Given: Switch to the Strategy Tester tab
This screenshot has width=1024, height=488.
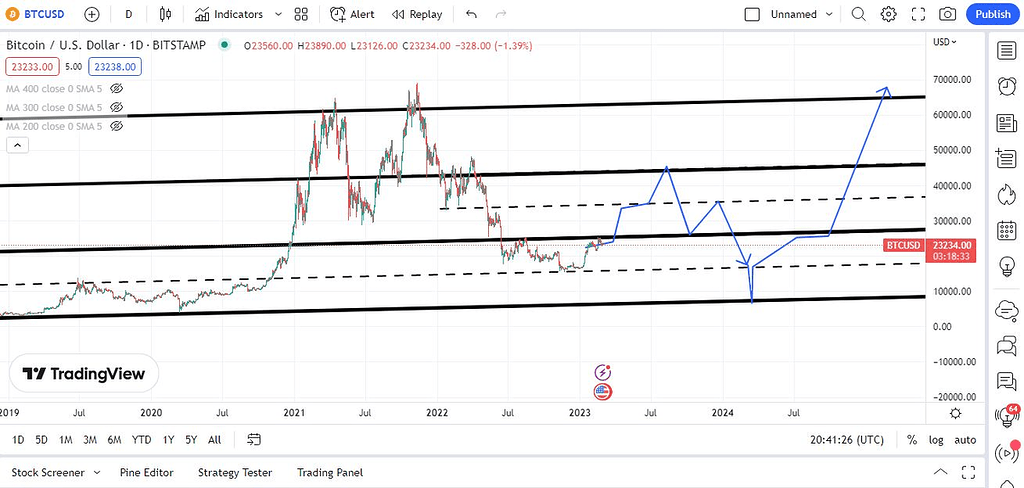Looking at the screenshot, I should click(235, 472).
